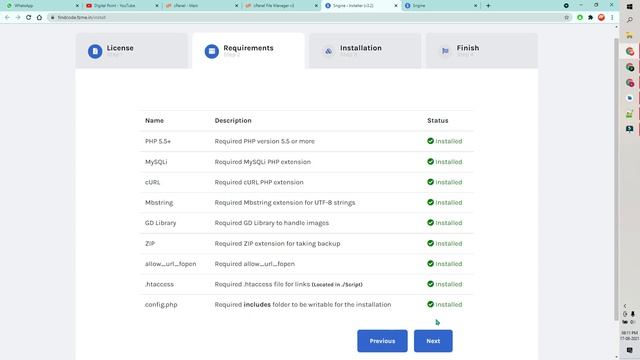Click the page vertical scrollbar
The height and width of the screenshot is (360, 640).
(616, 180)
